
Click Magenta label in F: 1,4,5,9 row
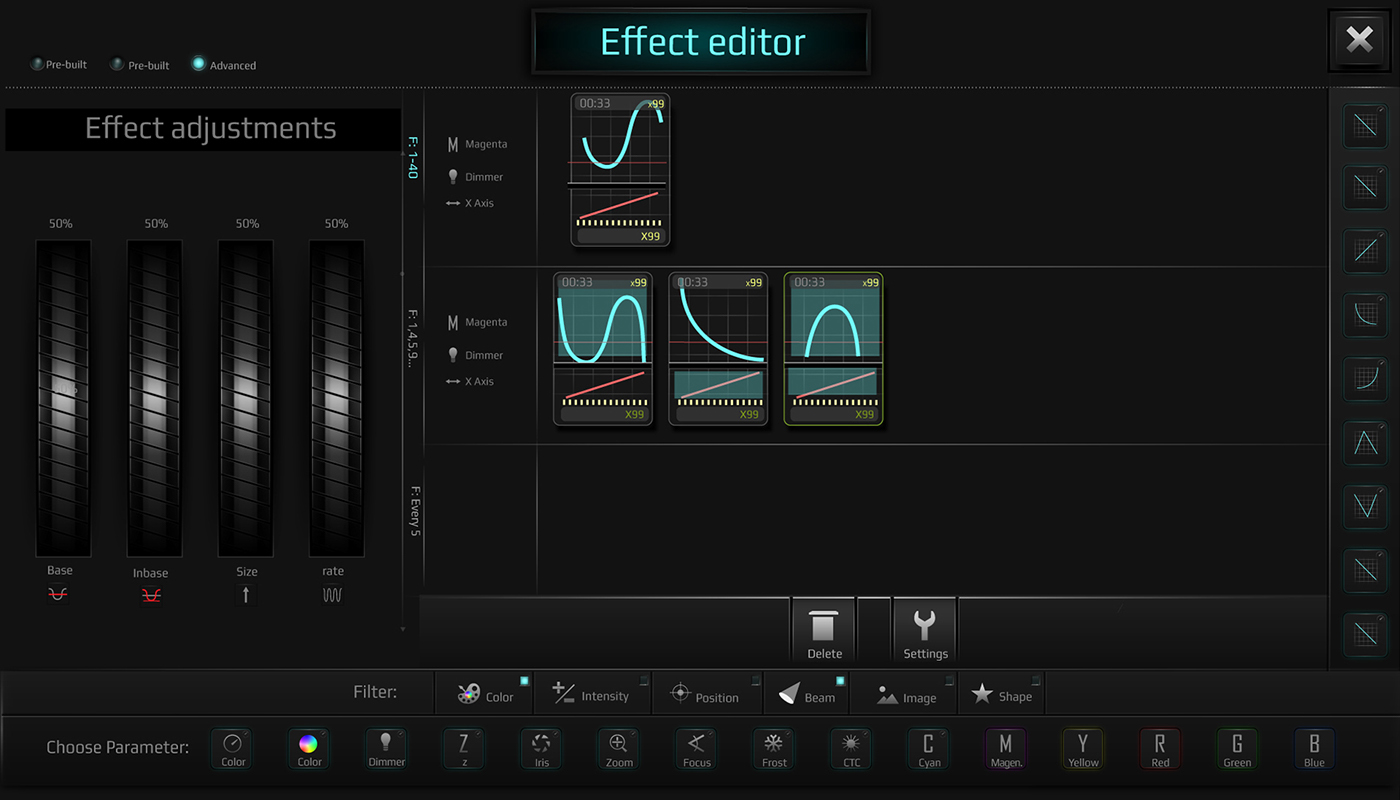tap(486, 322)
